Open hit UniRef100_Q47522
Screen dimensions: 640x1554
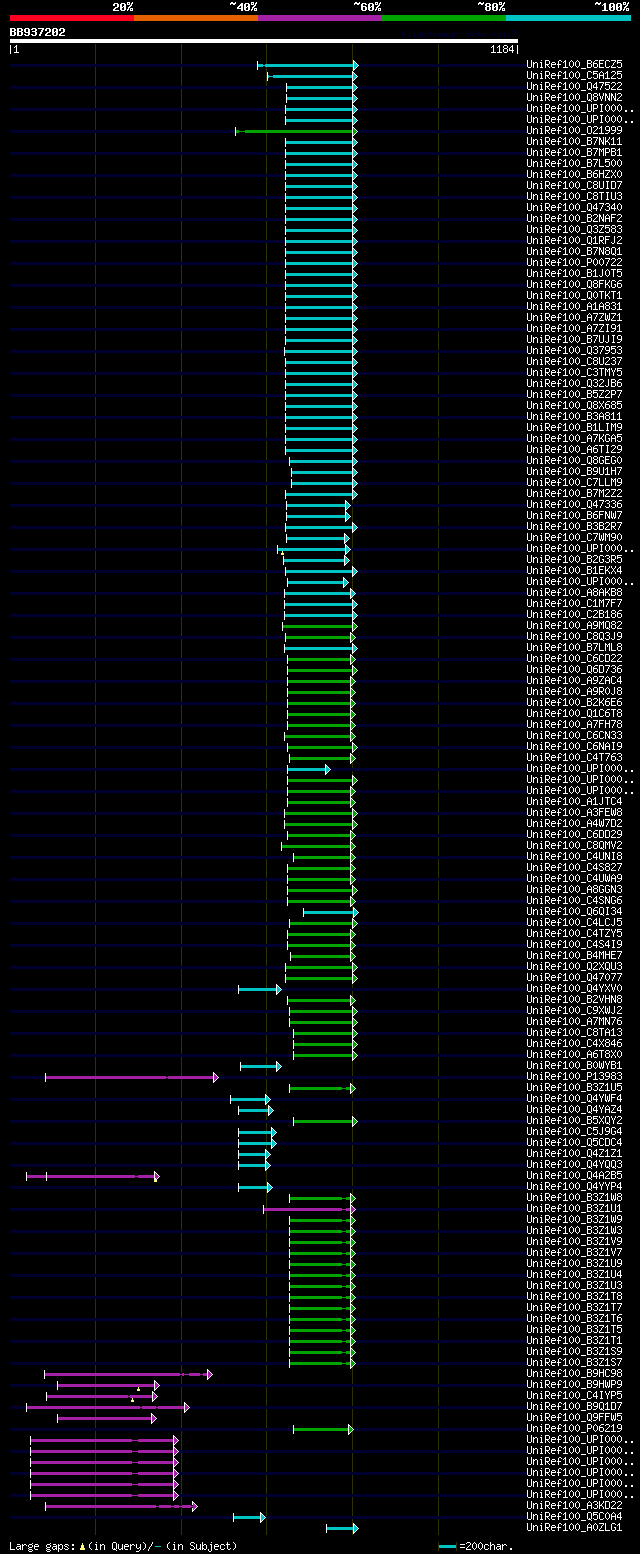coord(573,86)
